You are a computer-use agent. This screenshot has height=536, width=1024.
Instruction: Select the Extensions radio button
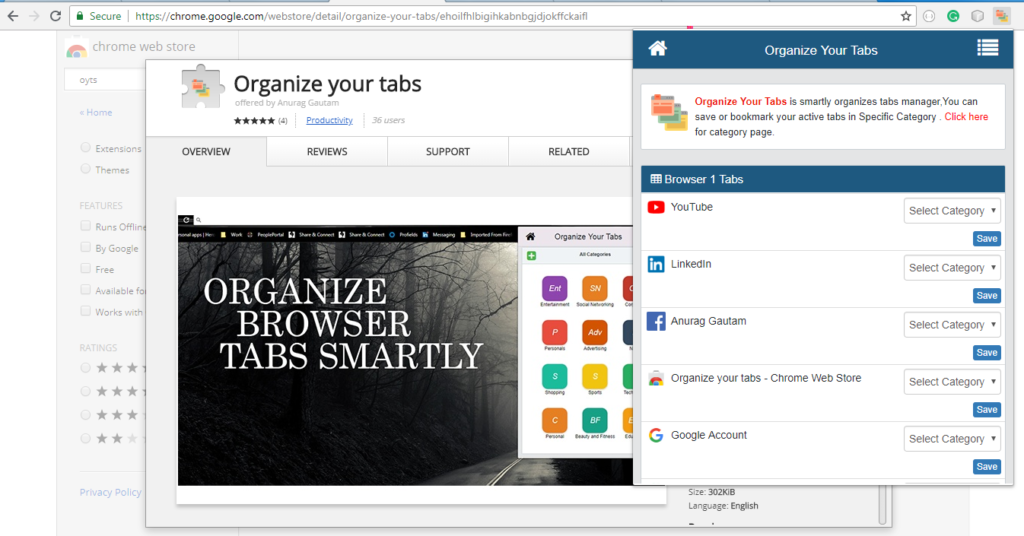[x=86, y=148]
